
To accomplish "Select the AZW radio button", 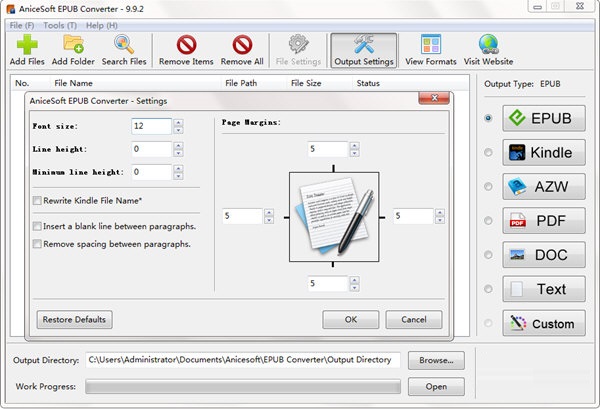I will pos(488,186).
